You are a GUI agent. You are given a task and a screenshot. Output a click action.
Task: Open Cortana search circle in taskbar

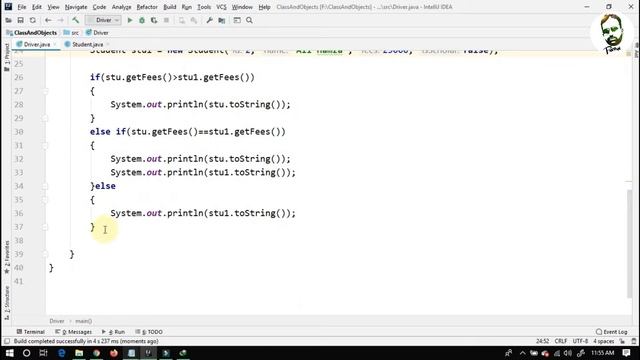[x=27, y=353]
